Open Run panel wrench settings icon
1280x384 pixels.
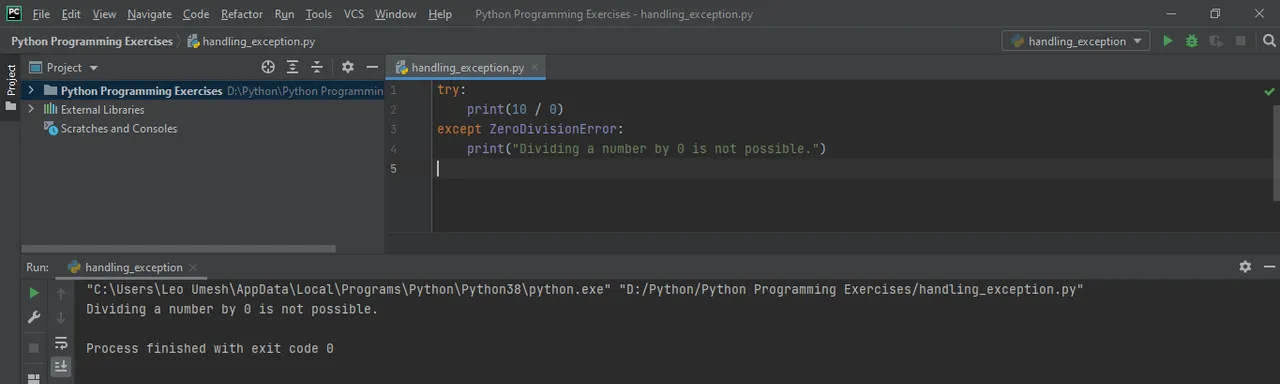[x=34, y=318]
